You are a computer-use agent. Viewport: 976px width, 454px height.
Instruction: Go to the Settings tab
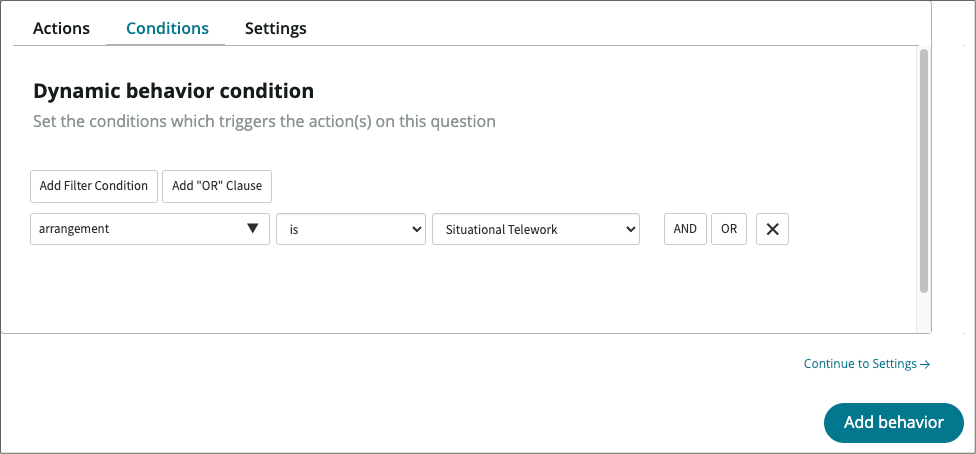275,28
